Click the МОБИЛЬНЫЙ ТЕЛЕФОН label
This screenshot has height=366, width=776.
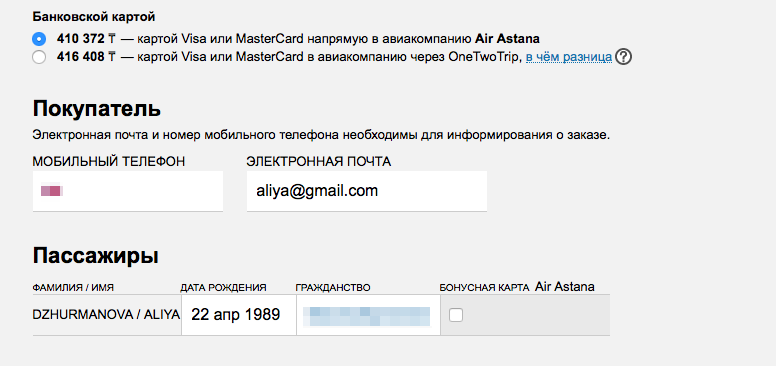[x=109, y=162]
